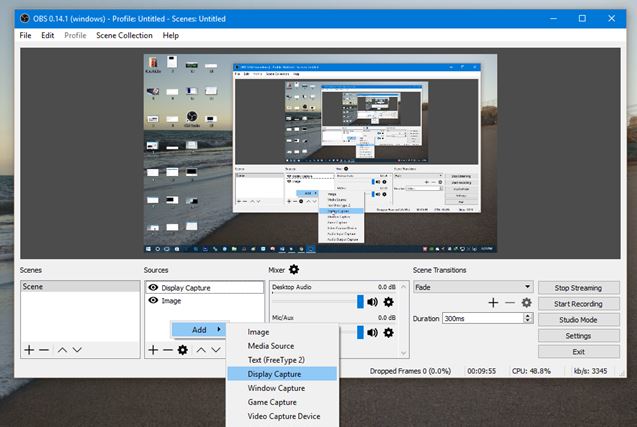Viewport: 637px width, 427px height.
Task: Choose Window Capture source
Action: (x=282, y=388)
